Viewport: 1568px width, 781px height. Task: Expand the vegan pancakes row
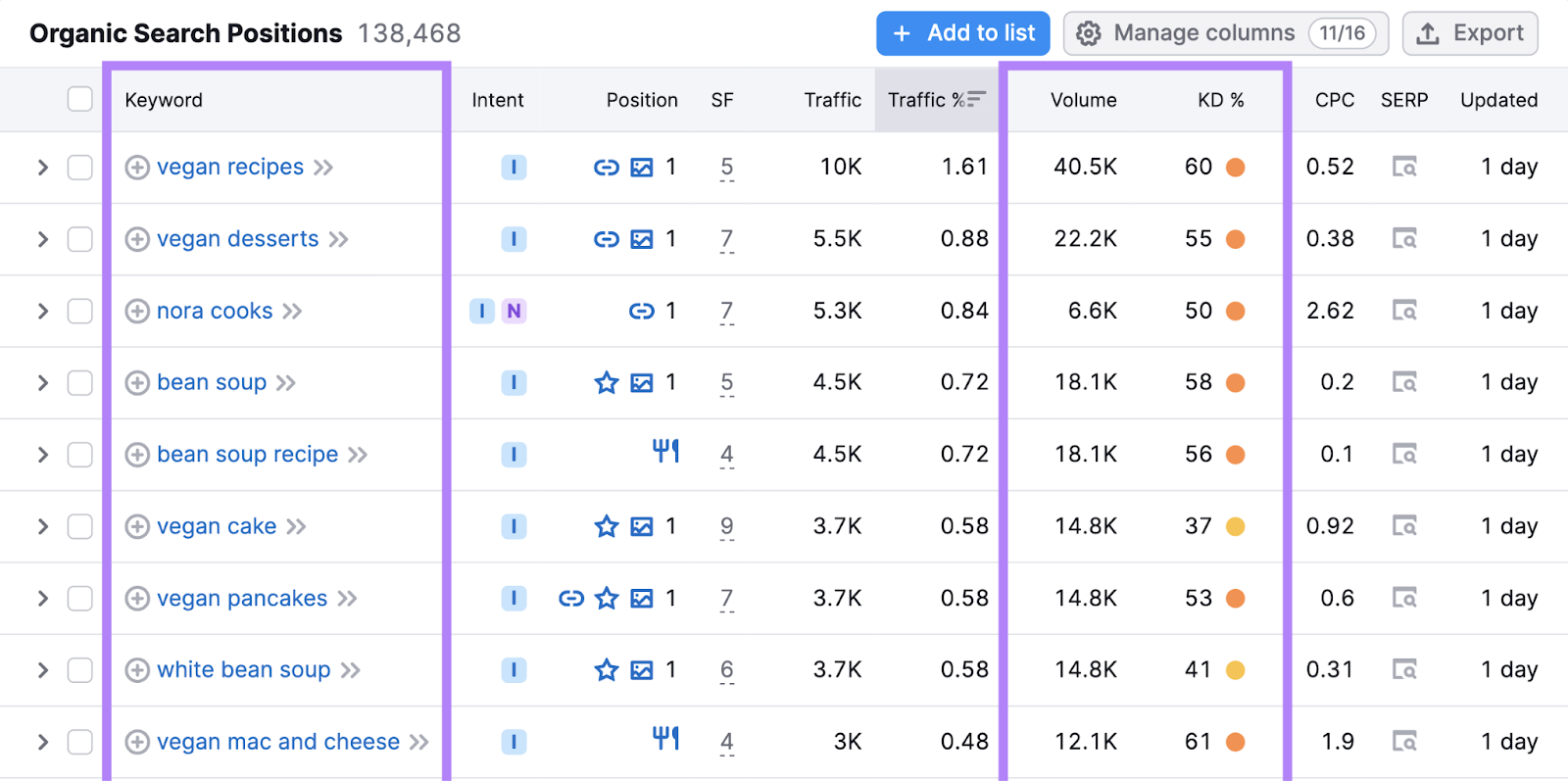pos(42,599)
